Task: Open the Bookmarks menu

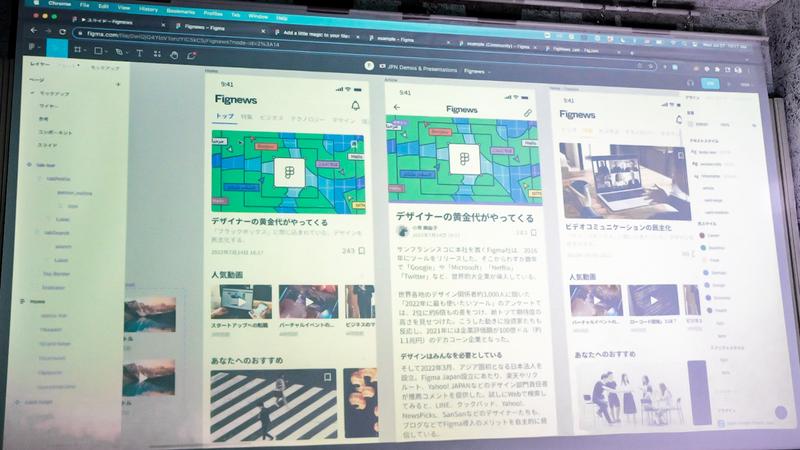Action: pos(181,11)
